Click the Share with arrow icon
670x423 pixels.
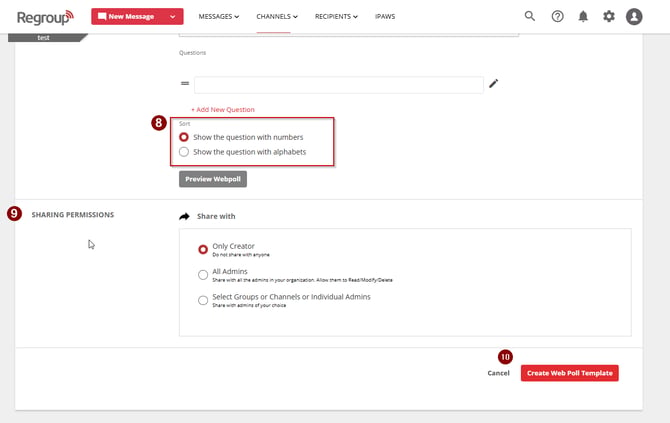pyautogui.click(x=184, y=216)
